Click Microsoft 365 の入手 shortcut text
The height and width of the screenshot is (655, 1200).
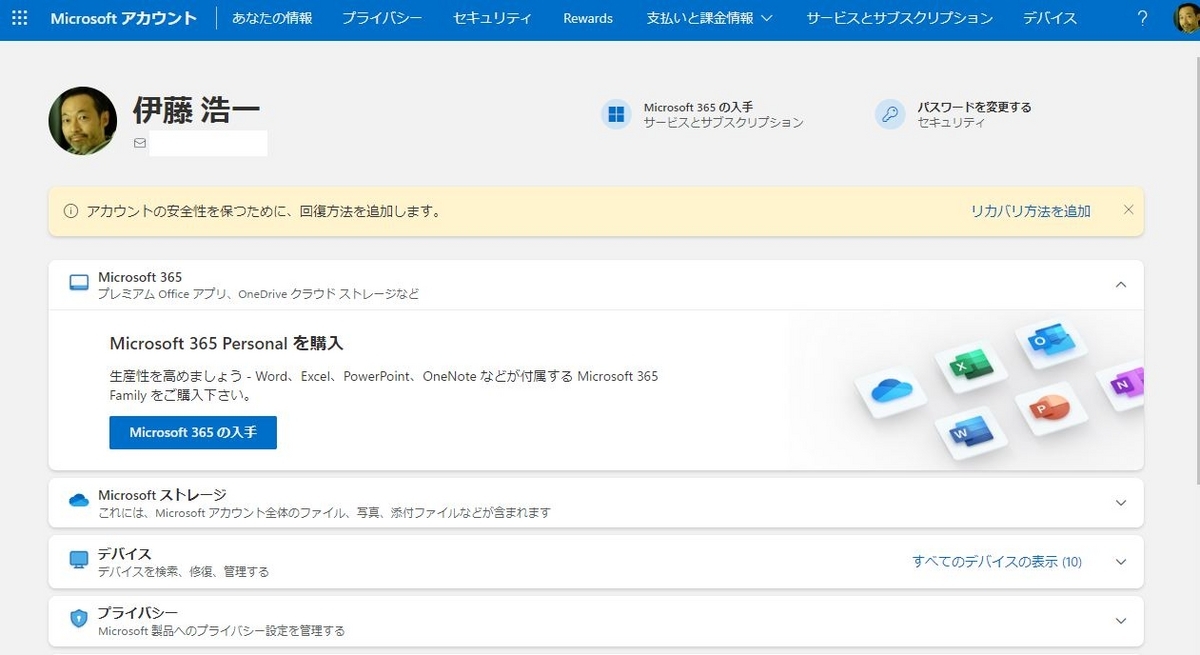click(698, 107)
